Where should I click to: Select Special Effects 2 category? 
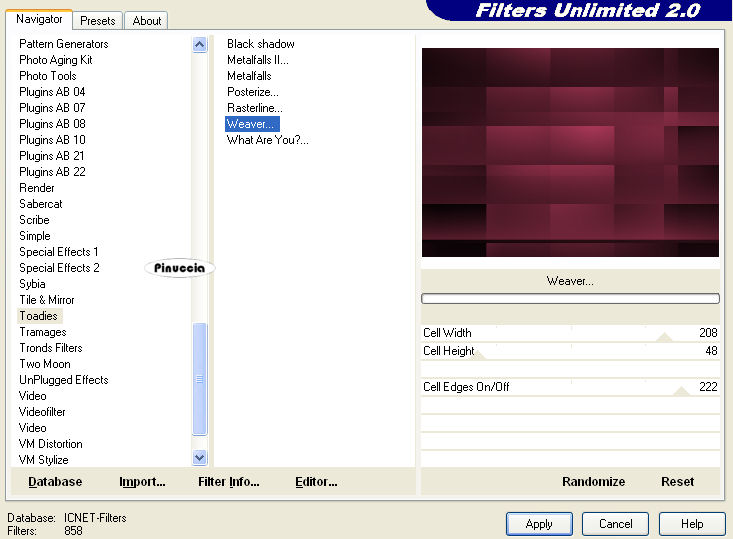pos(59,268)
